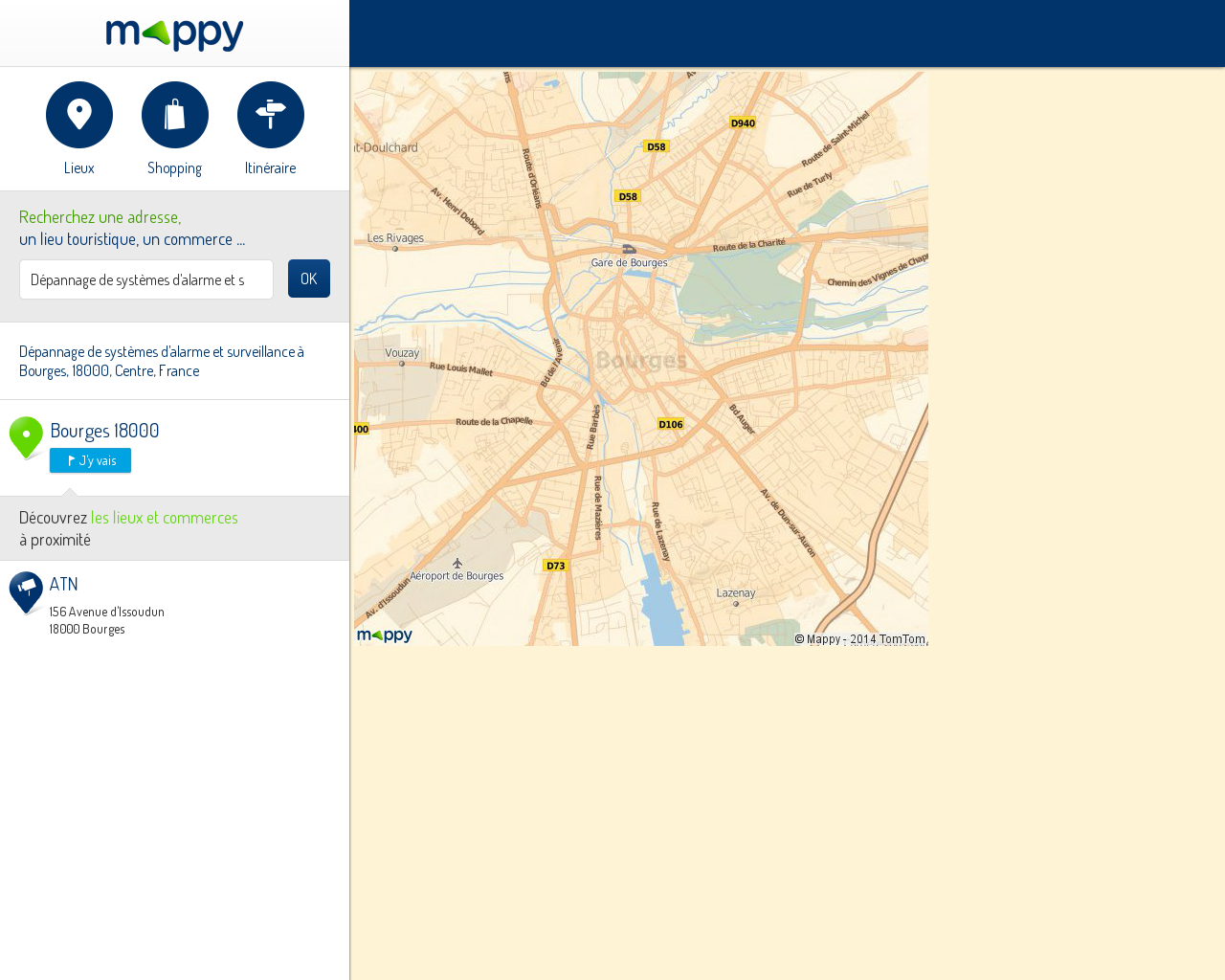Click the Shopping label
The image size is (1225, 980).
pos(175,167)
